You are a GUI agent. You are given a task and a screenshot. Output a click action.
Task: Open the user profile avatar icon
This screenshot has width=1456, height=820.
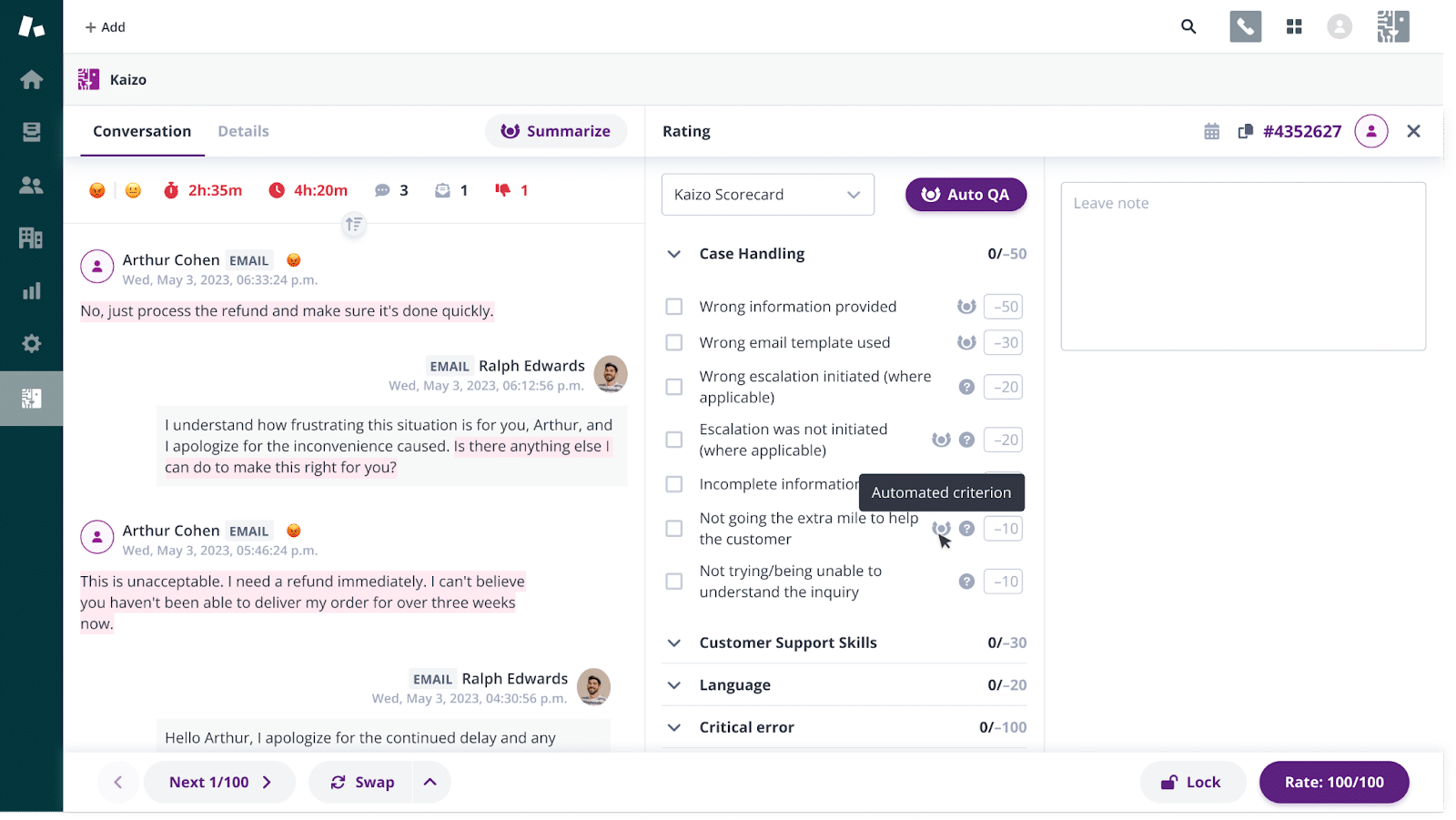click(x=1340, y=26)
